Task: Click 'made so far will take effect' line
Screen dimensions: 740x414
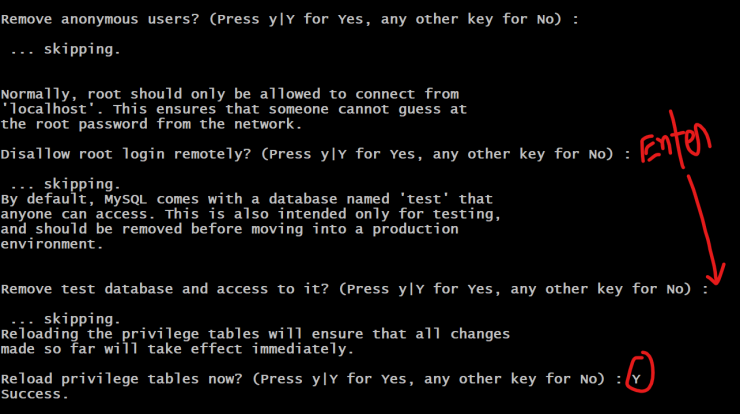Action: click(177, 349)
